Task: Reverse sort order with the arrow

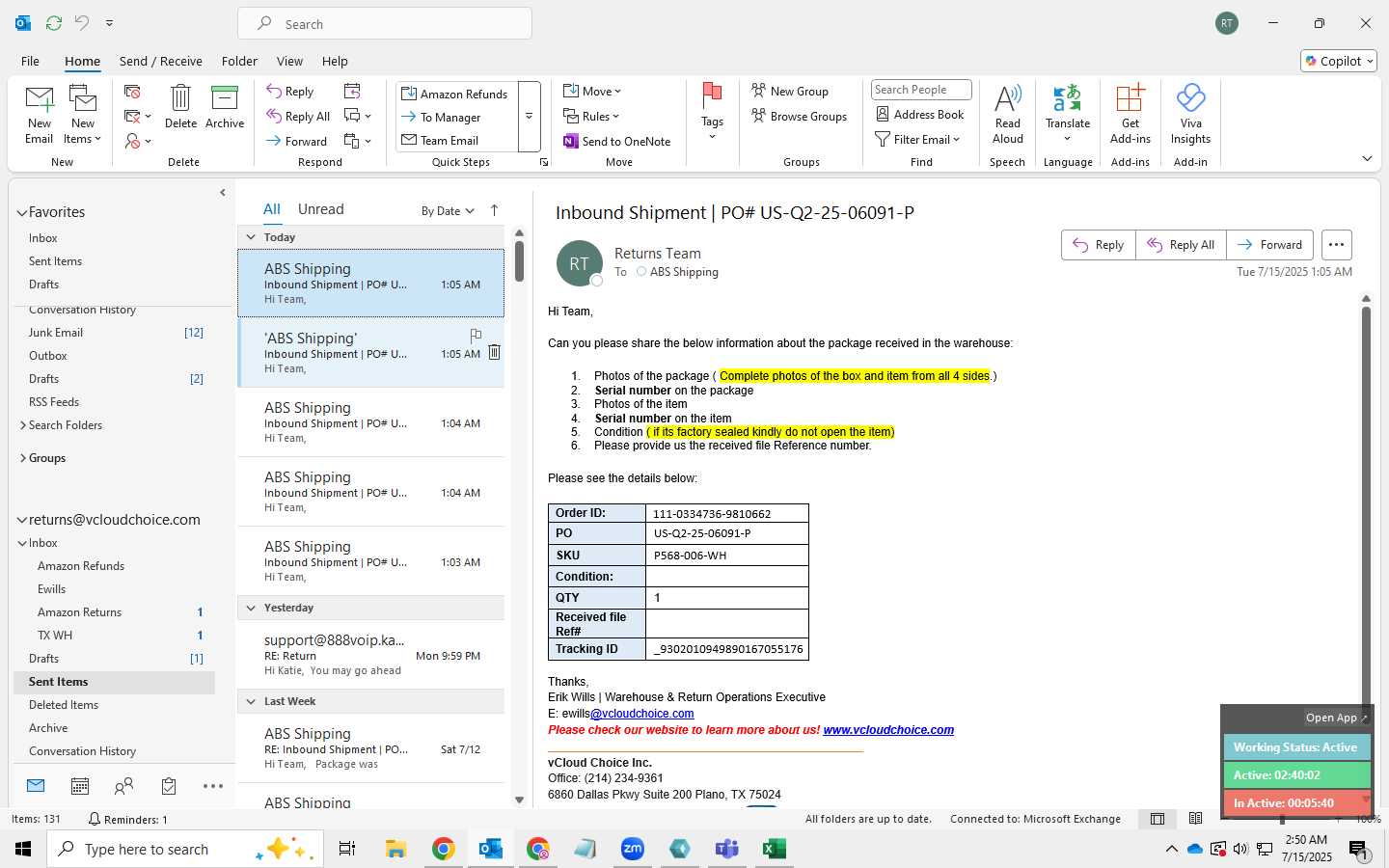Action: click(495, 210)
